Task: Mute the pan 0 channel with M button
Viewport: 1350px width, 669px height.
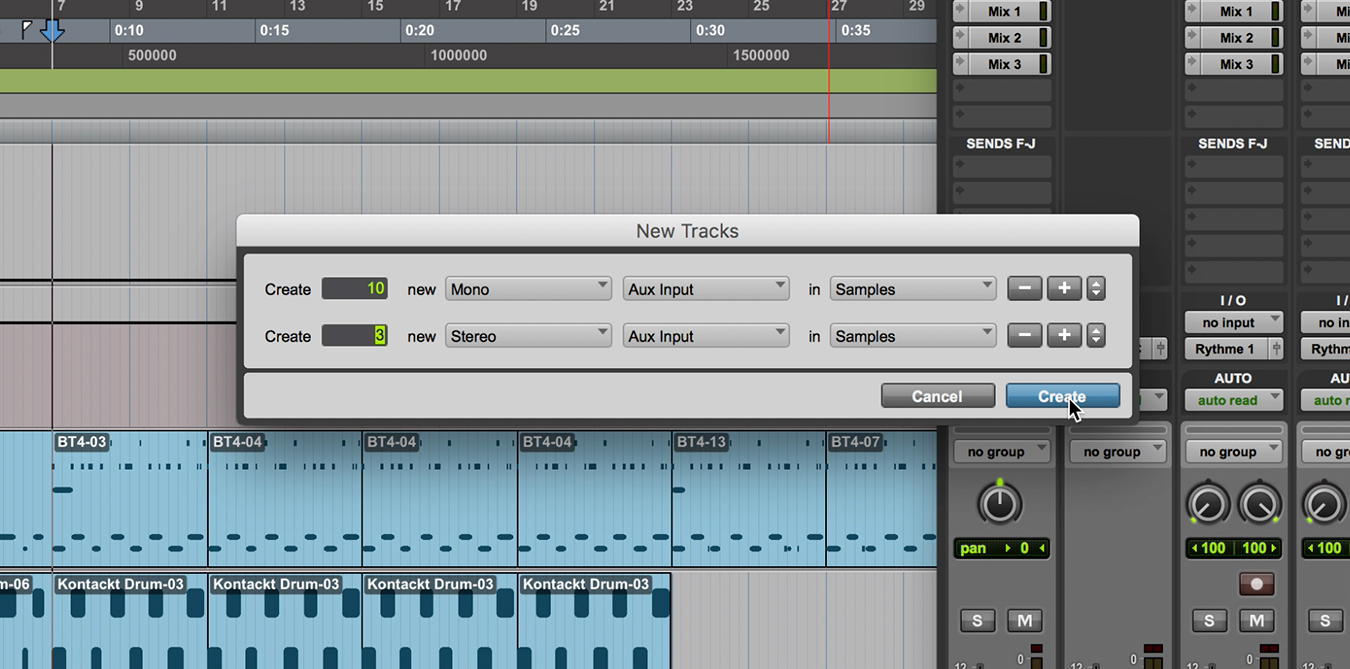Action: click(1024, 621)
